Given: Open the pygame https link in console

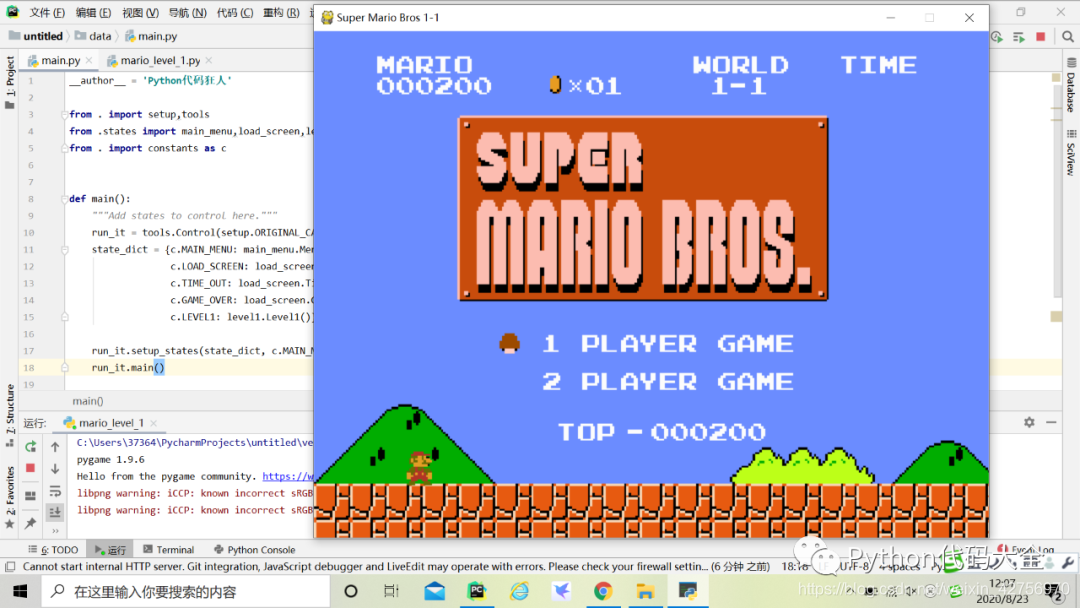Looking at the screenshot, I should 287,476.
